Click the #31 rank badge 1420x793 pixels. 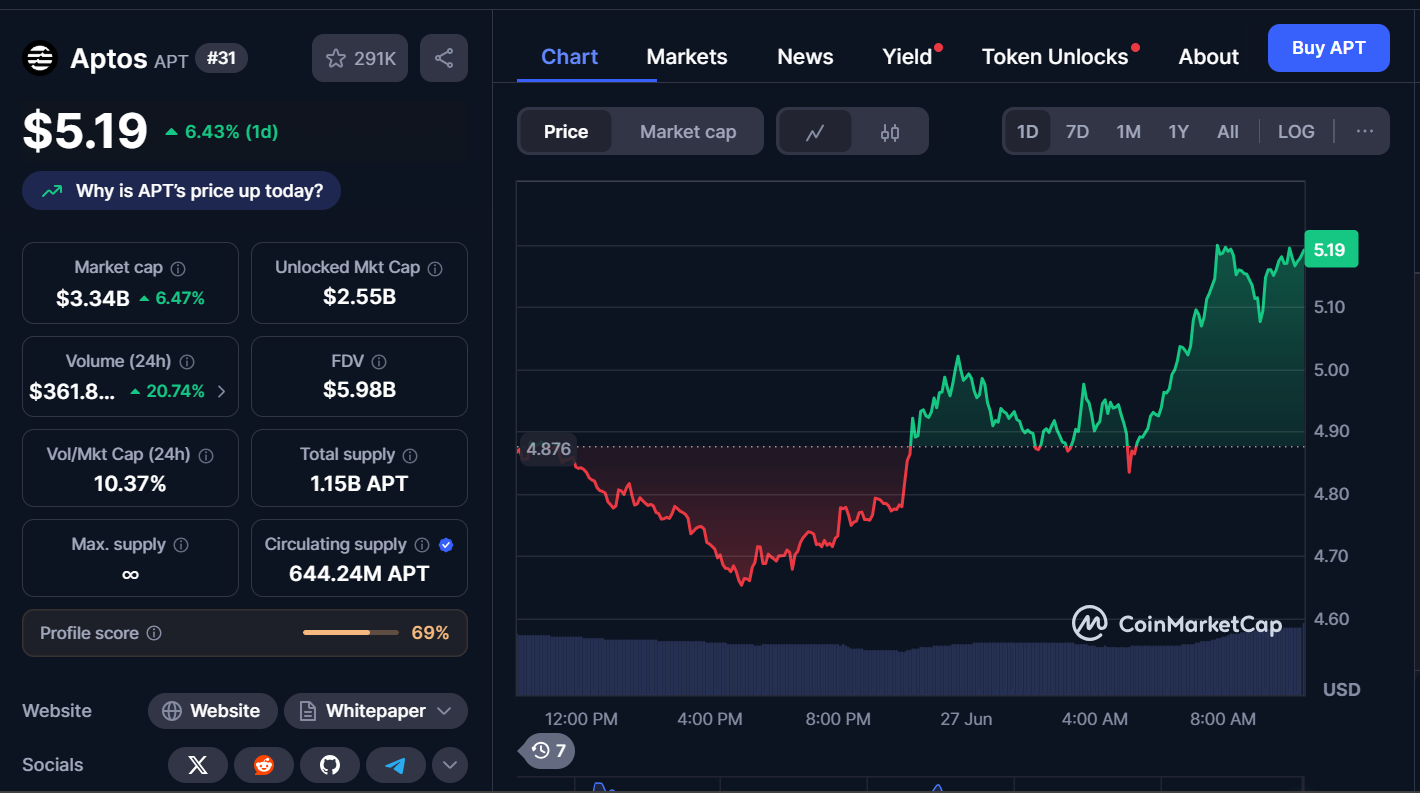click(221, 58)
